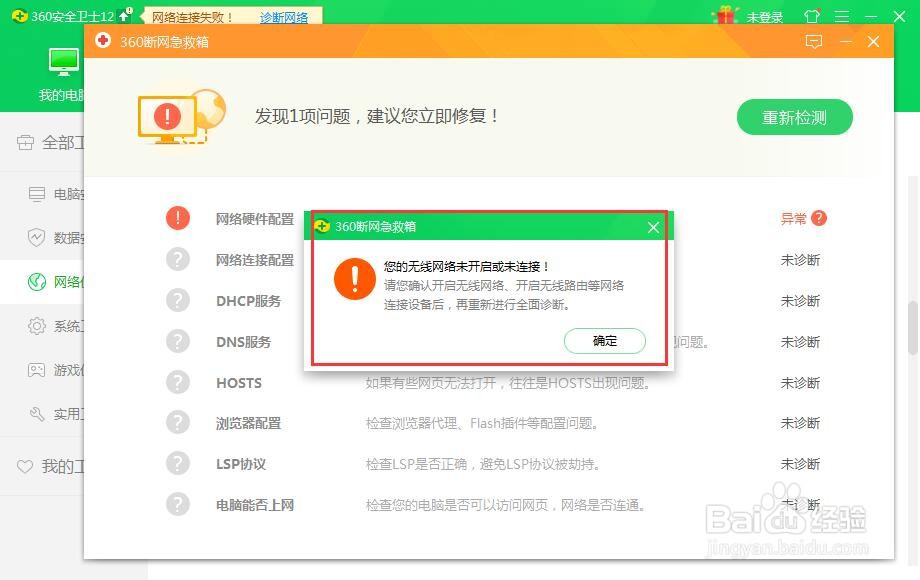Viewport: 920px width, 580px height.
Task: Click the 异常 status text
Action: [x=793, y=219]
